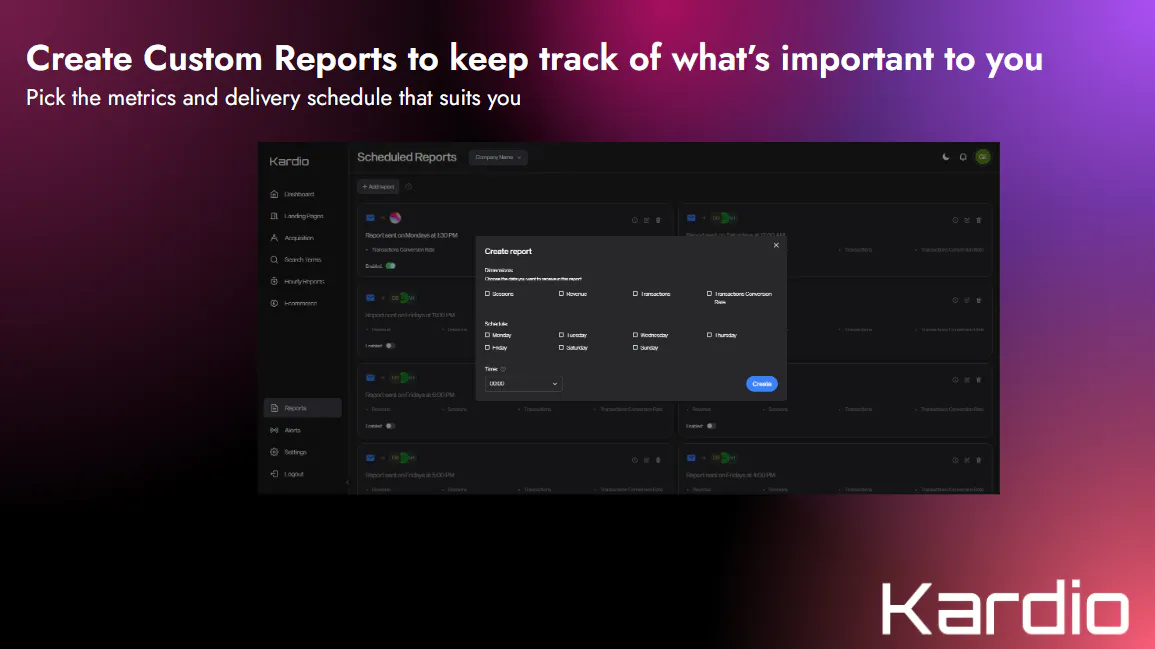Click 'Report sent on Mondays at 1:30 PM'

[x=411, y=236]
